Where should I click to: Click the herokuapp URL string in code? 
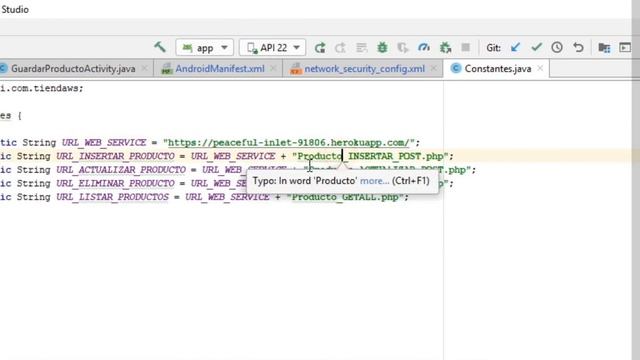(289, 143)
